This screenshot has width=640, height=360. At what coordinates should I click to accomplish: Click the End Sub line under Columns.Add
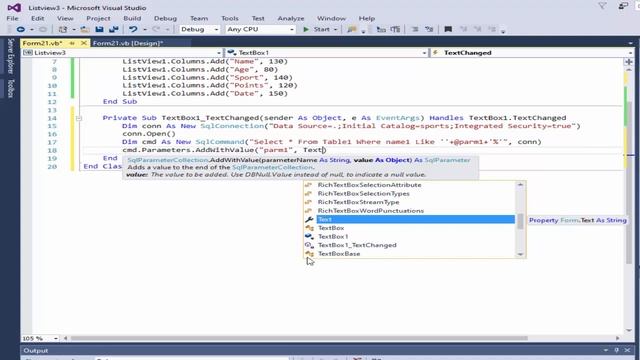pos(120,102)
